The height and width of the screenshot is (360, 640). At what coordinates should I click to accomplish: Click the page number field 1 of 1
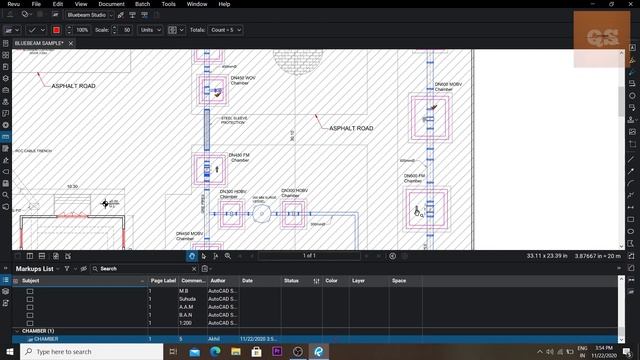tap(309, 256)
